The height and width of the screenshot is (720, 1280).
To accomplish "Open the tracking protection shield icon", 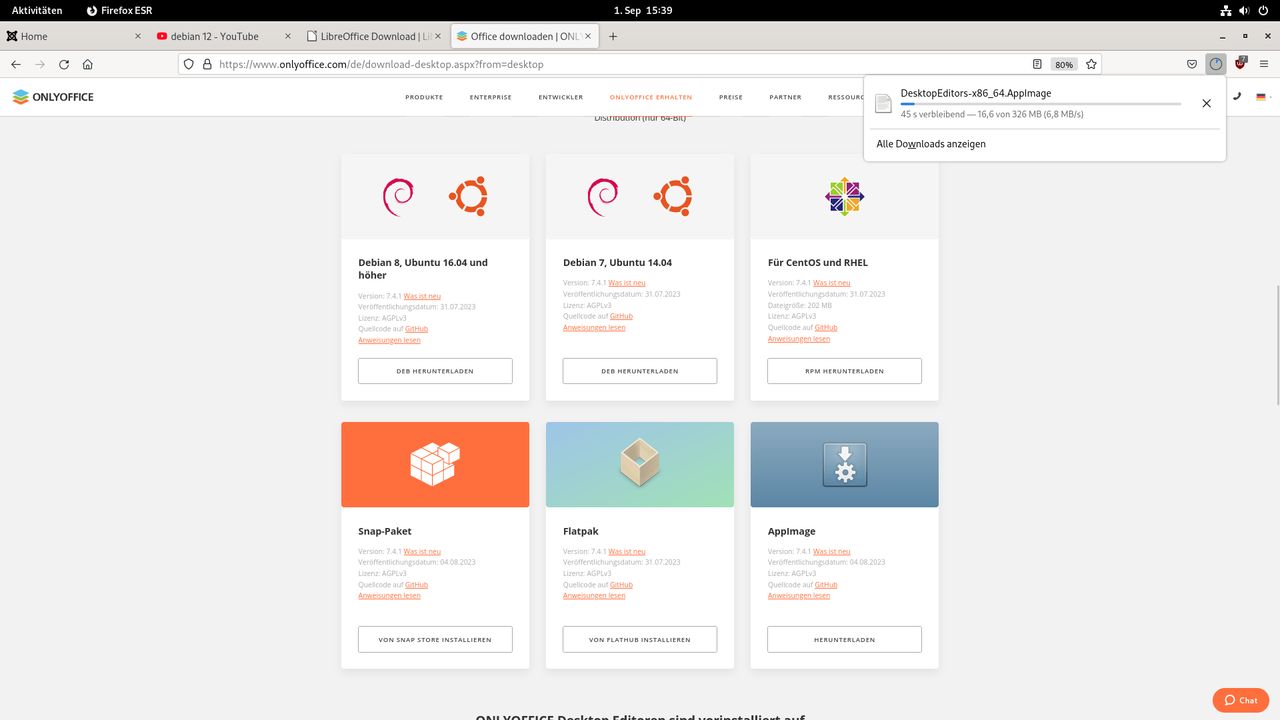I will coord(188,64).
